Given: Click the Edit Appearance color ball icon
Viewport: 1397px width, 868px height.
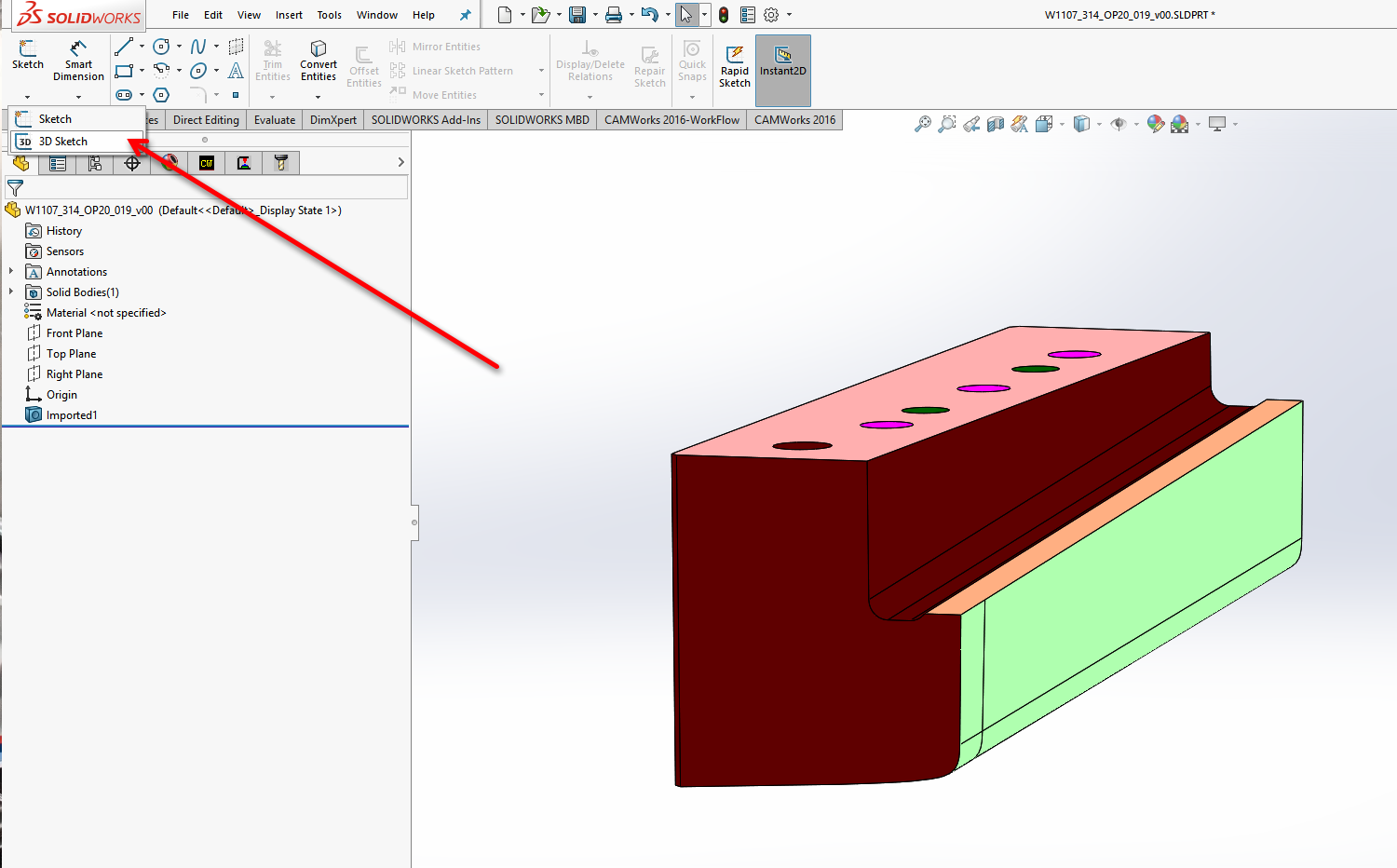Looking at the screenshot, I should [x=1155, y=124].
